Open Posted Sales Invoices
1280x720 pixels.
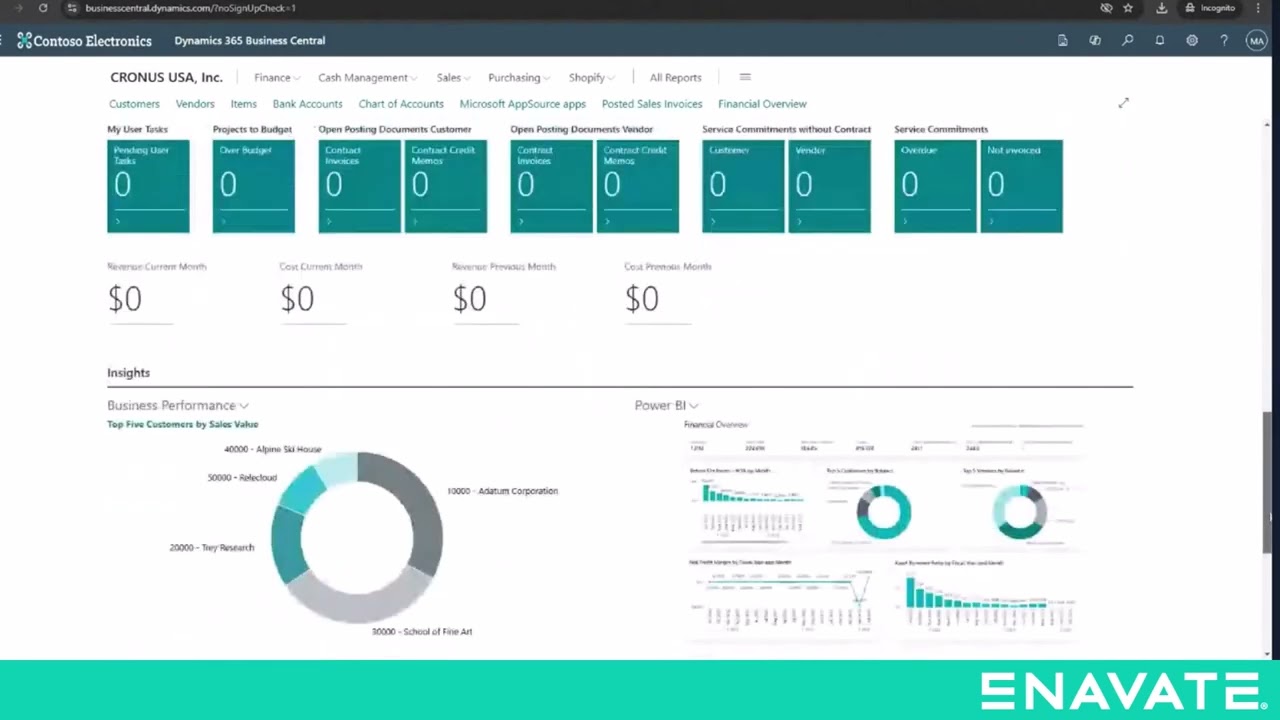click(652, 104)
